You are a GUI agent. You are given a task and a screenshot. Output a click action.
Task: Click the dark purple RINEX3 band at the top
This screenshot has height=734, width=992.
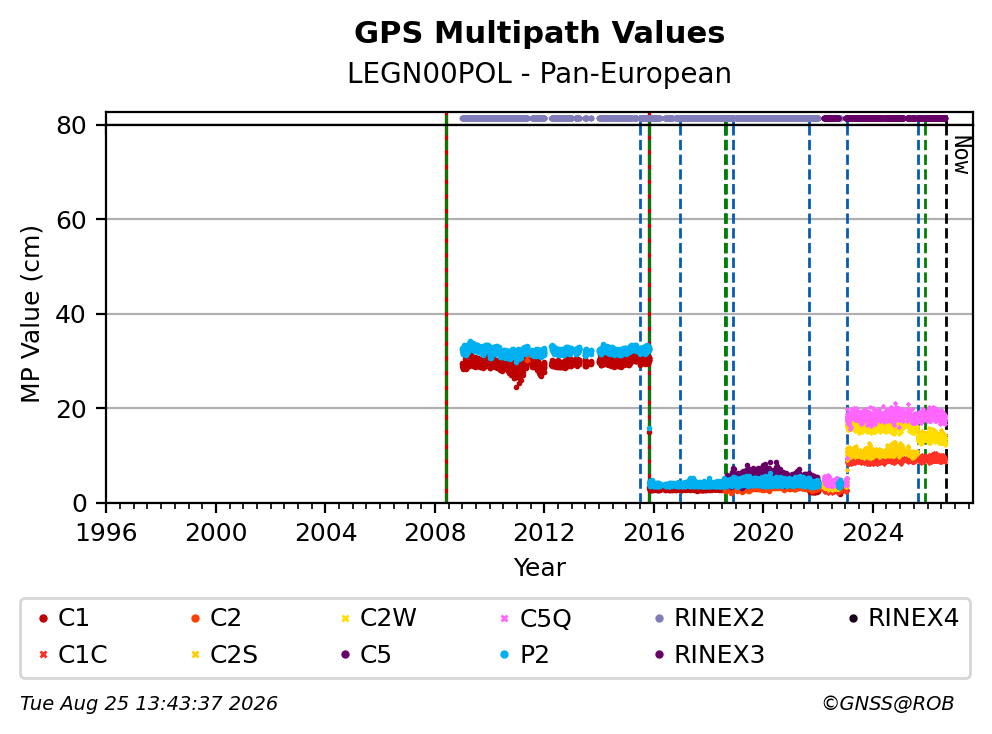(x=886, y=118)
